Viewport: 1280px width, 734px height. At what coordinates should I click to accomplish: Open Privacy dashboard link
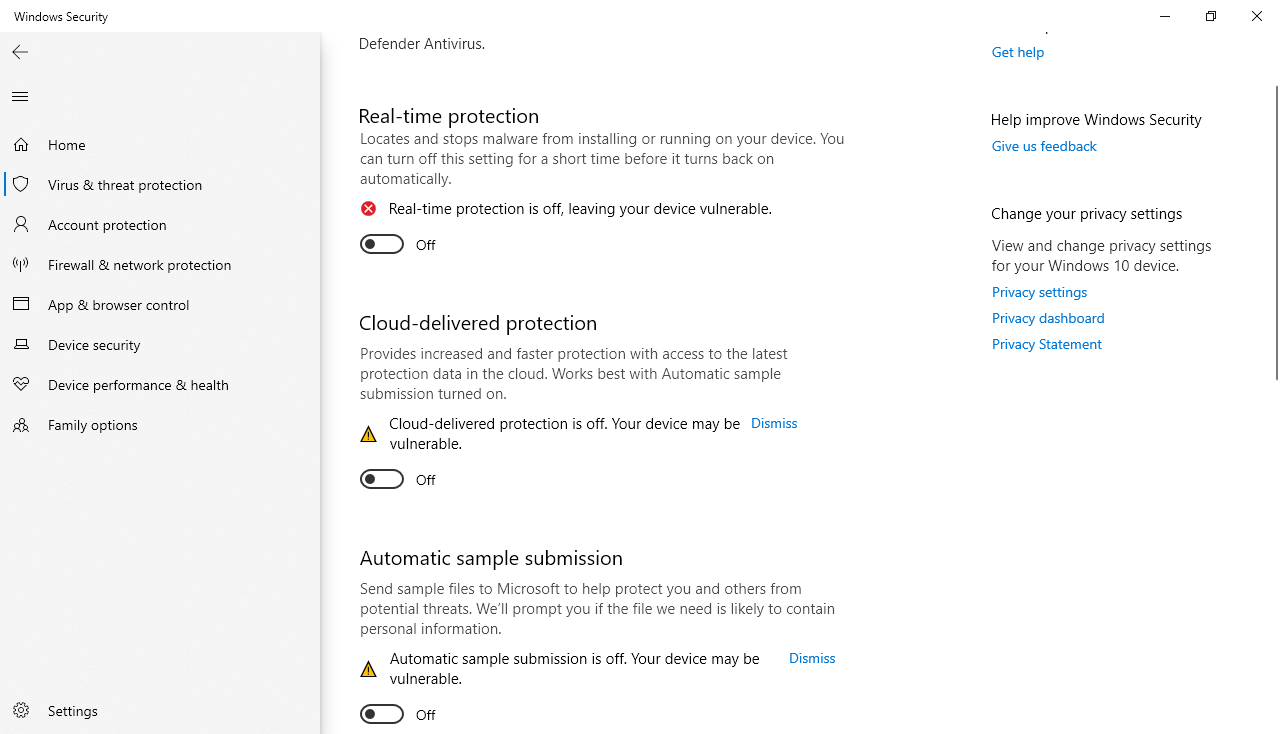(x=1048, y=318)
